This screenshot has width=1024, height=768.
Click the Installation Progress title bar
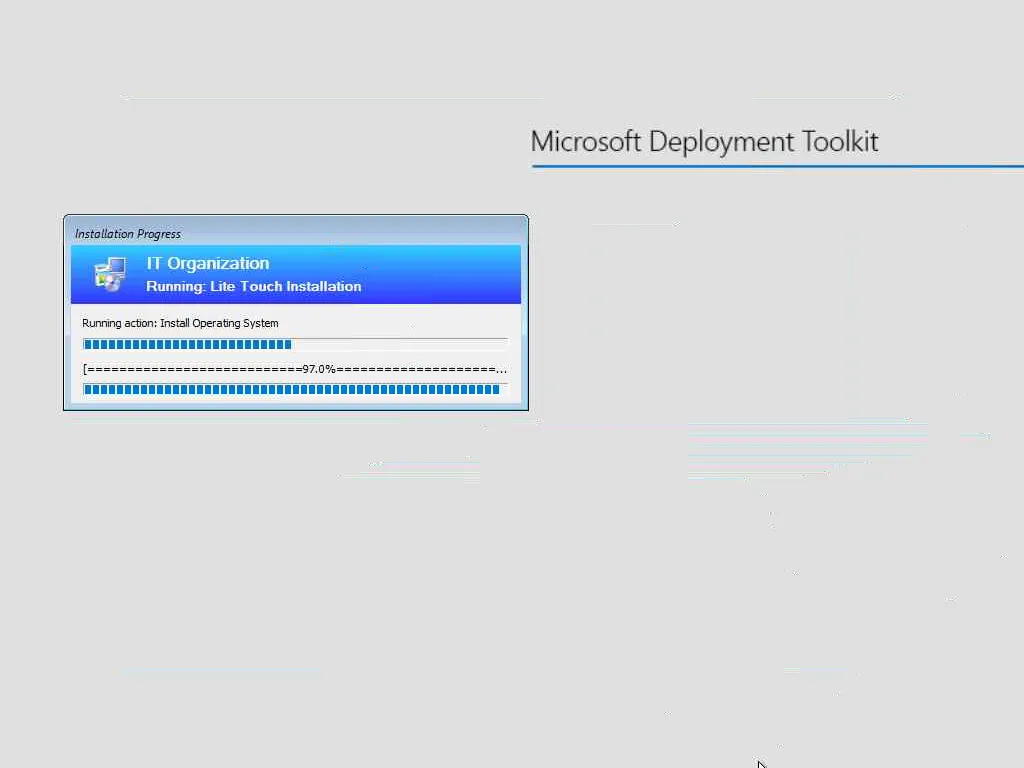click(x=296, y=233)
